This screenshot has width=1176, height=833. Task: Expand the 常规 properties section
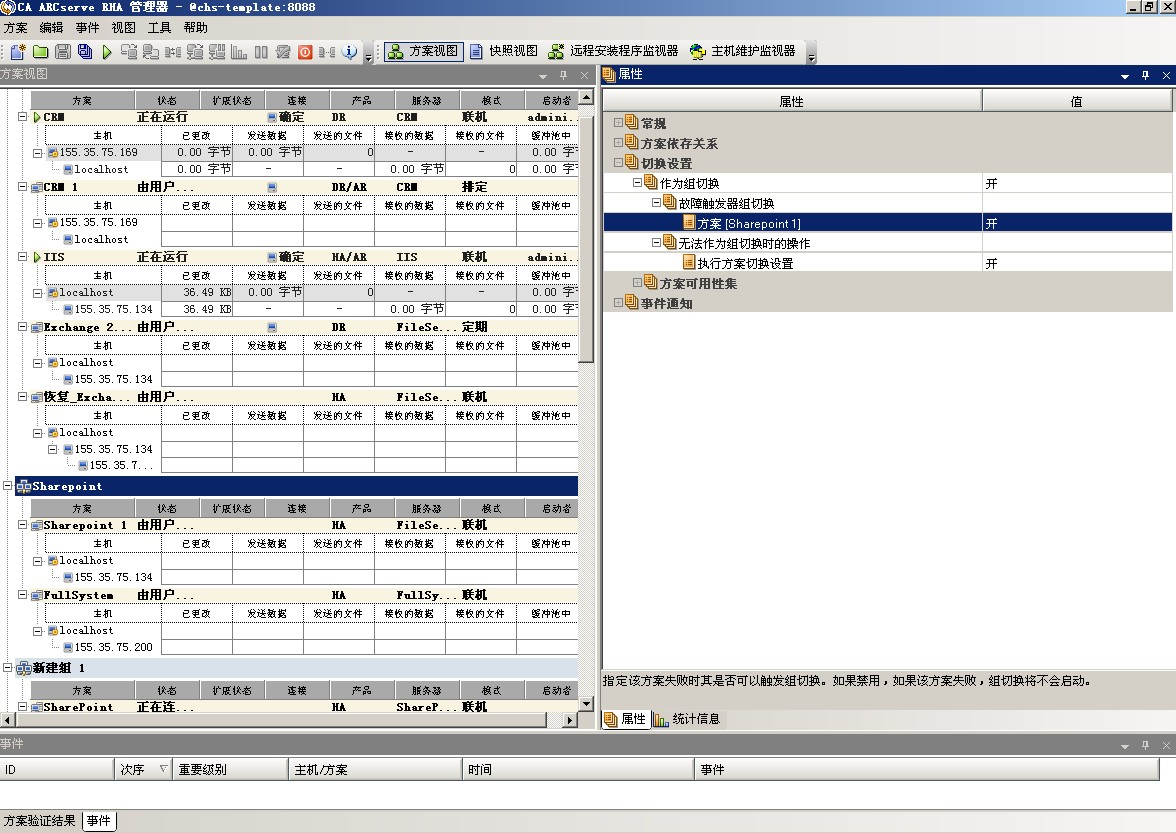coord(618,123)
